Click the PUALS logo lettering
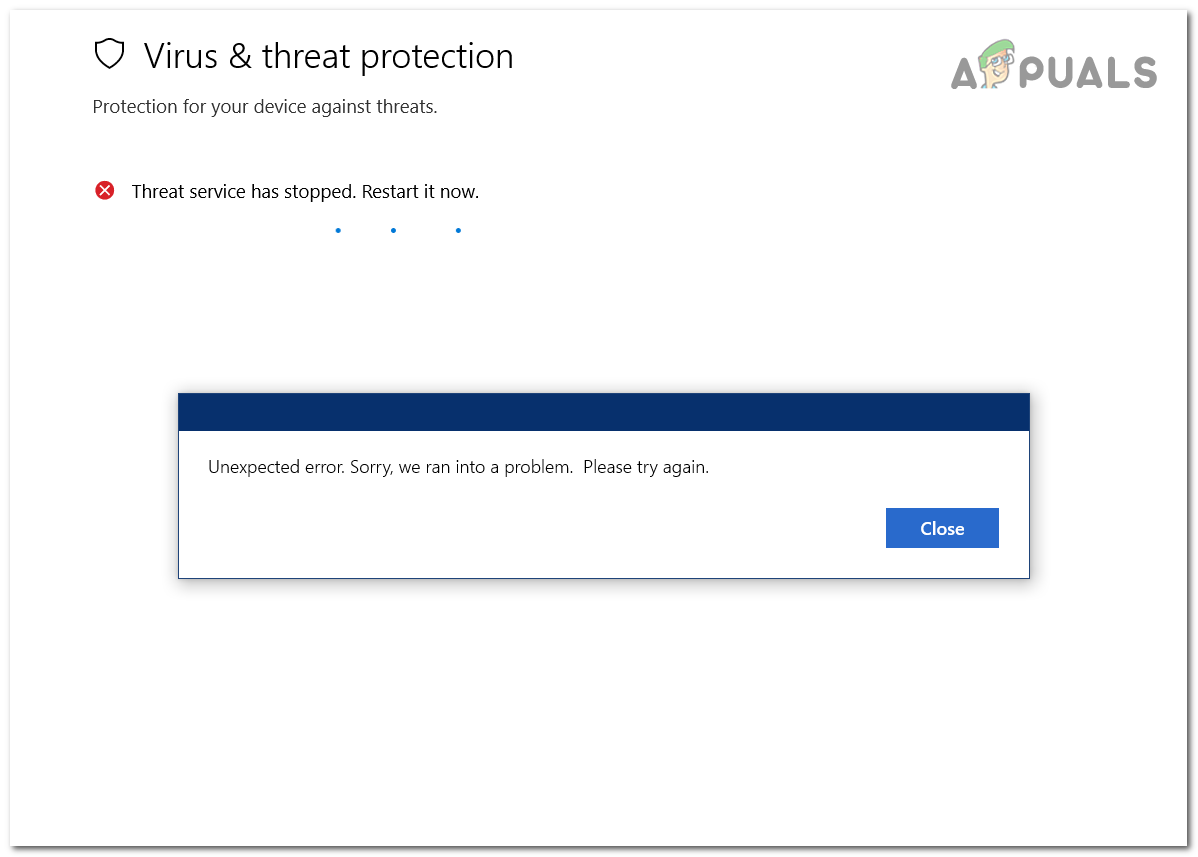 [1092, 73]
